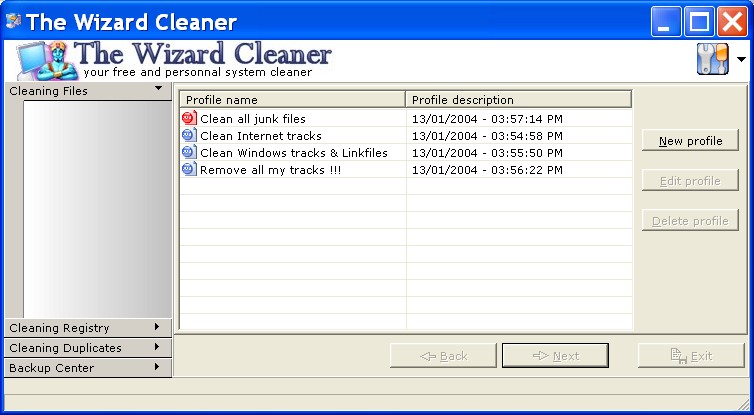The height and width of the screenshot is (415, 754).
Task: Close The Wizard Cleaner window
Action: [x=732, y=22]
